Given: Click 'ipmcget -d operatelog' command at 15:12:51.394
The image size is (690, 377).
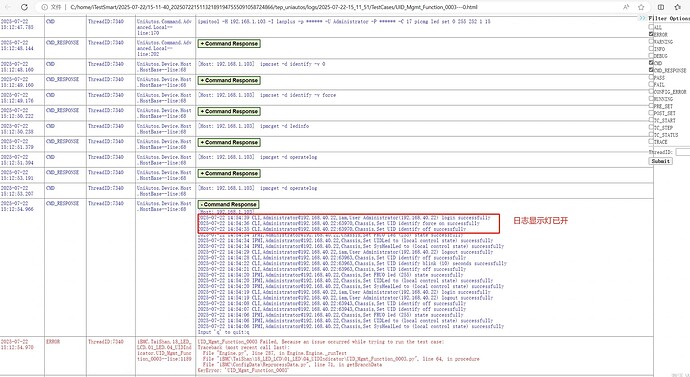Looking at the screenshot, I should click(x=288, y=157).
